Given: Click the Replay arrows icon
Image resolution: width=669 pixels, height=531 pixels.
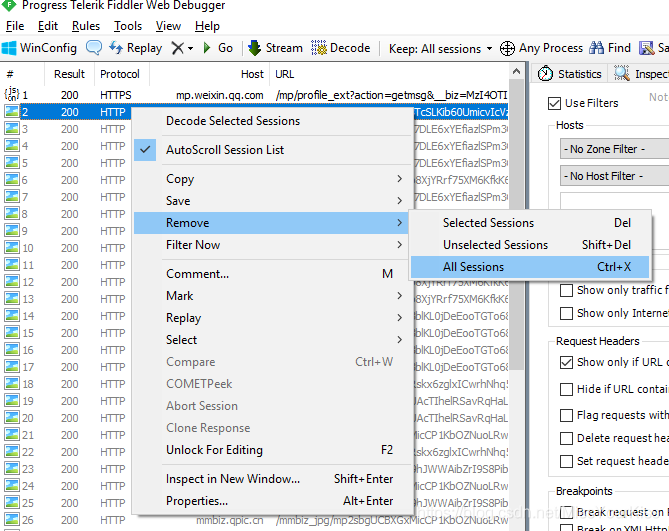Looking at the screenshot, I should click(x=116, y=48).
